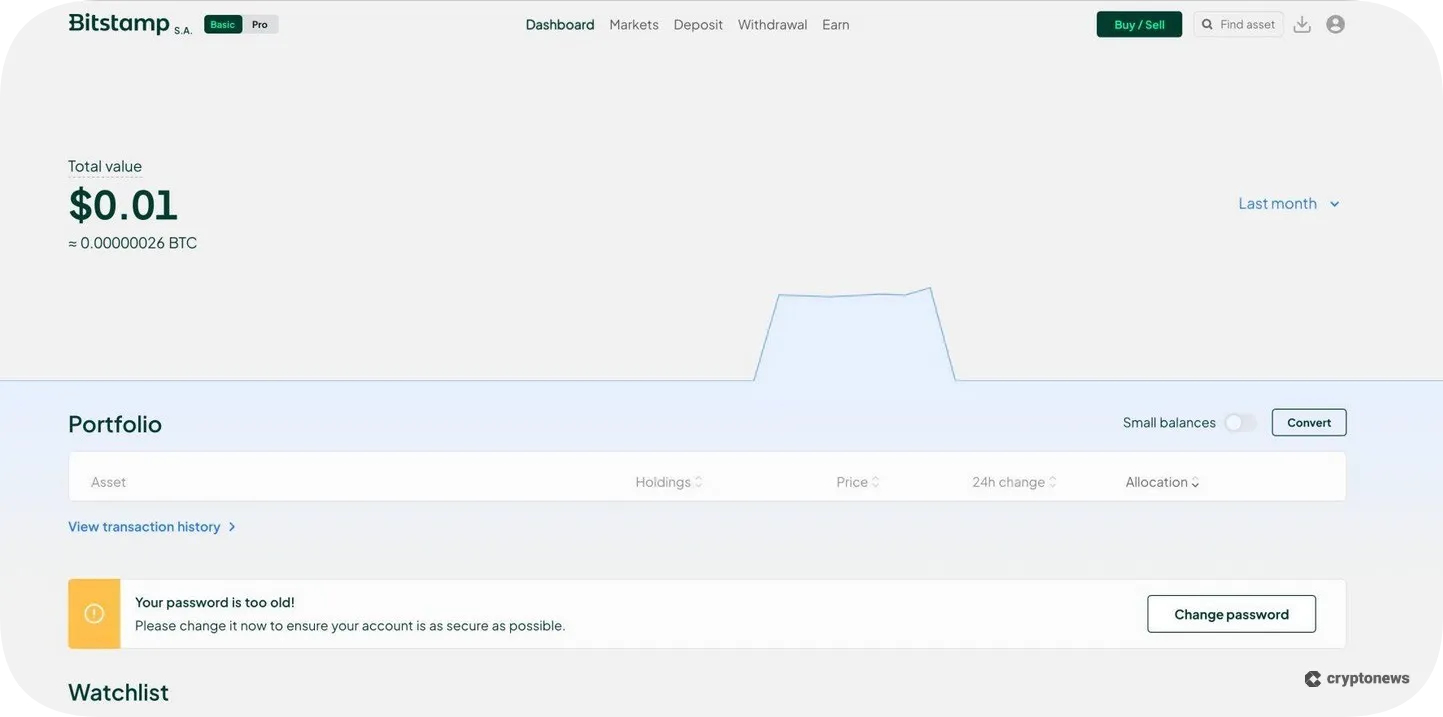Open the Last month time range dropdown
The height and width of the screenshot is (717, 1443).
[1288, 202]
